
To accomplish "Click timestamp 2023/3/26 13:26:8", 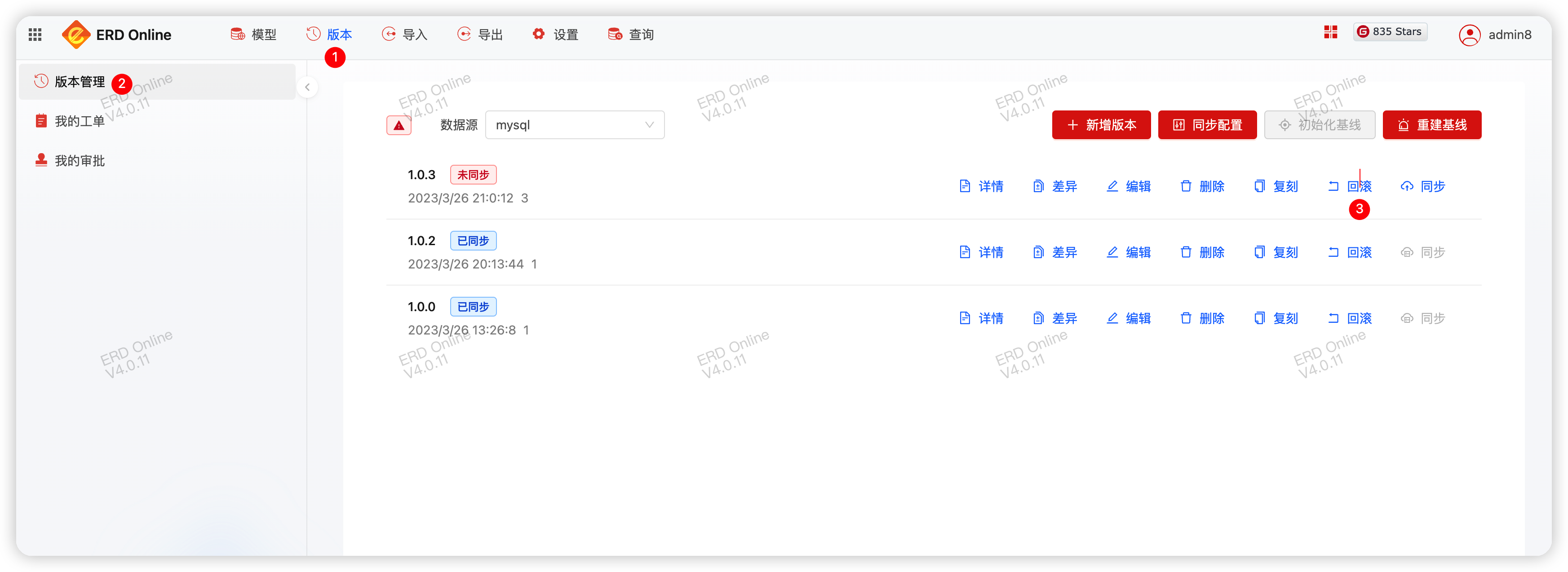I will [x=461, y=330].
